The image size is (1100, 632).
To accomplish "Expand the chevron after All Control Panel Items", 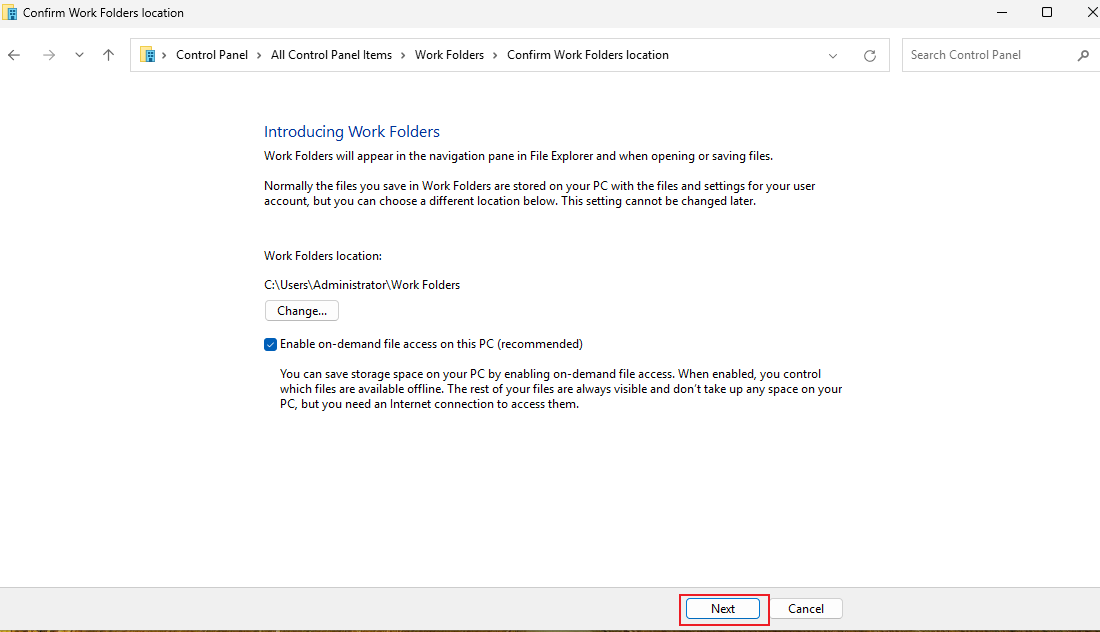I will tap(403, 55).
